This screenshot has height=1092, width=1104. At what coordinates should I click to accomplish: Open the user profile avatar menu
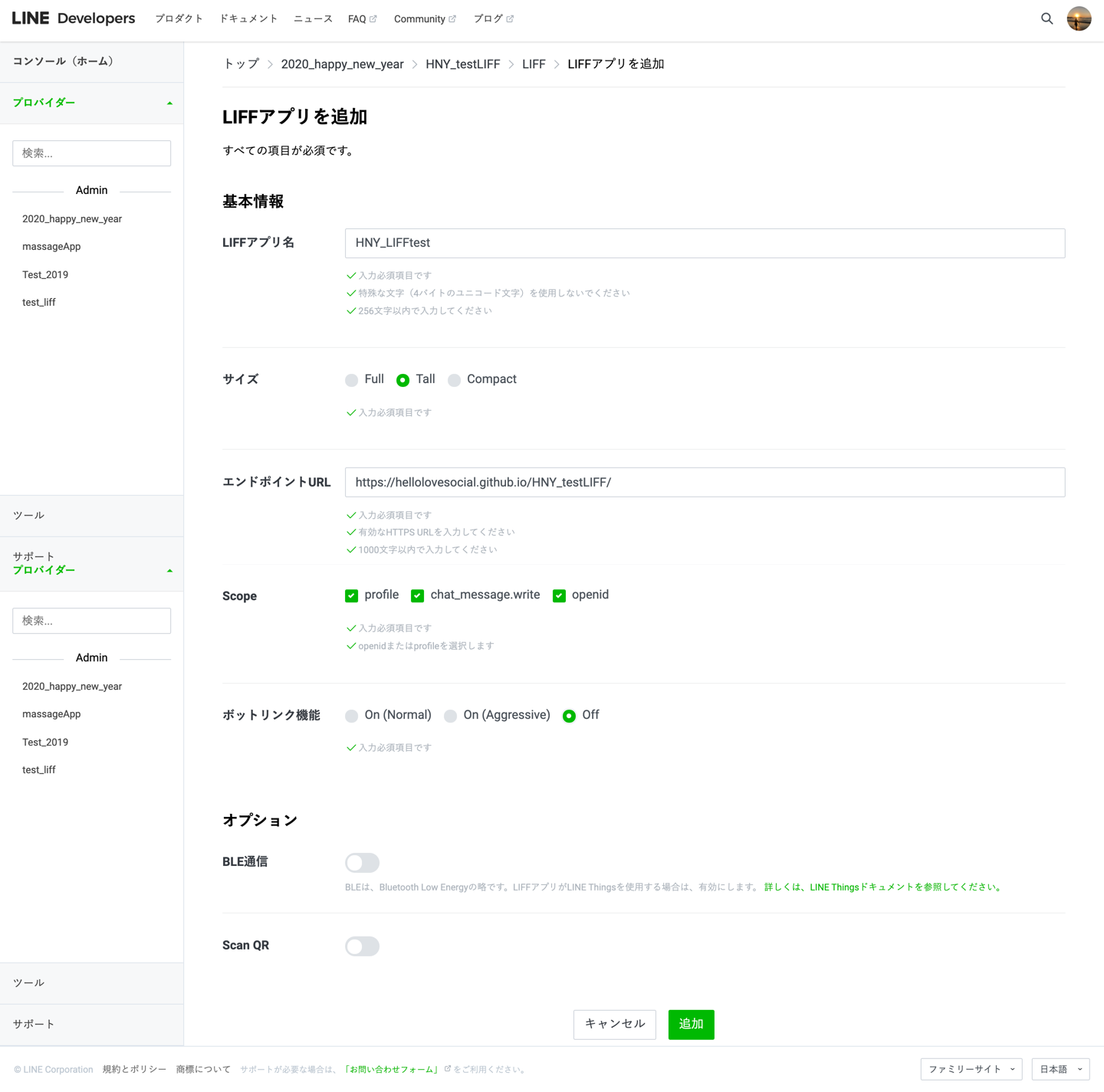1079,18
